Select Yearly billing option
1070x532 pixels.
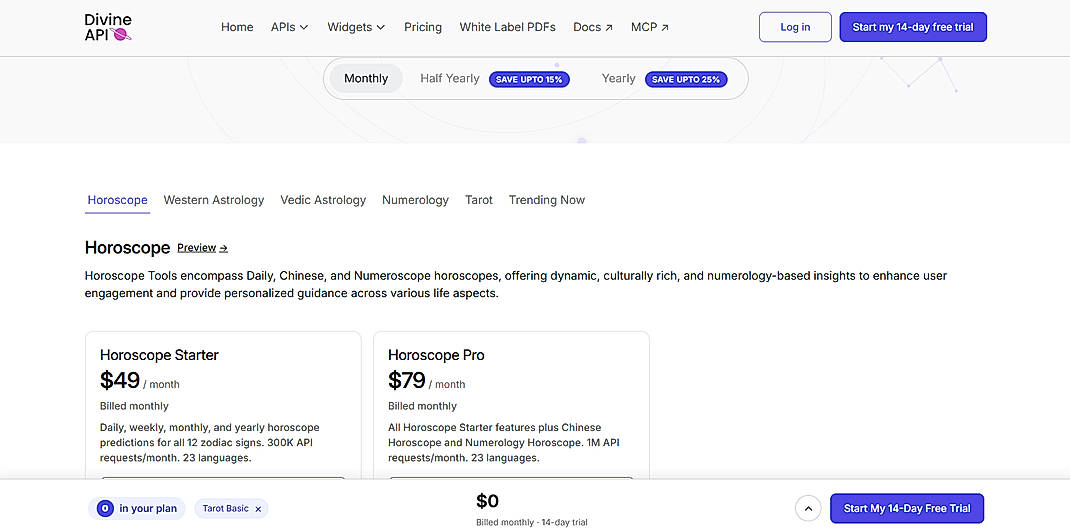[618, 78]
